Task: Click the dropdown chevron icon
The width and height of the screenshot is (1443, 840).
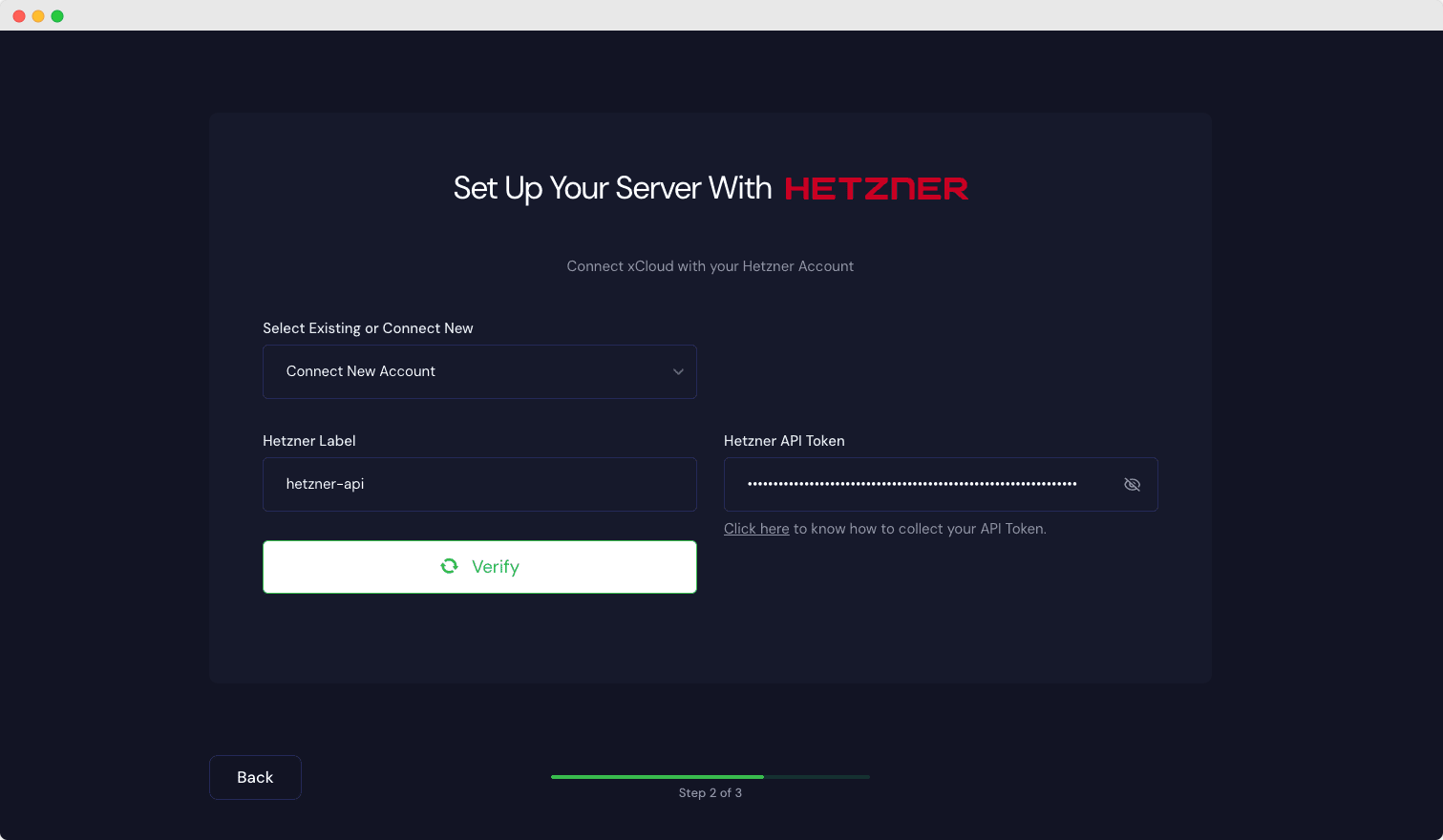Action: click(x=677, y=371)
